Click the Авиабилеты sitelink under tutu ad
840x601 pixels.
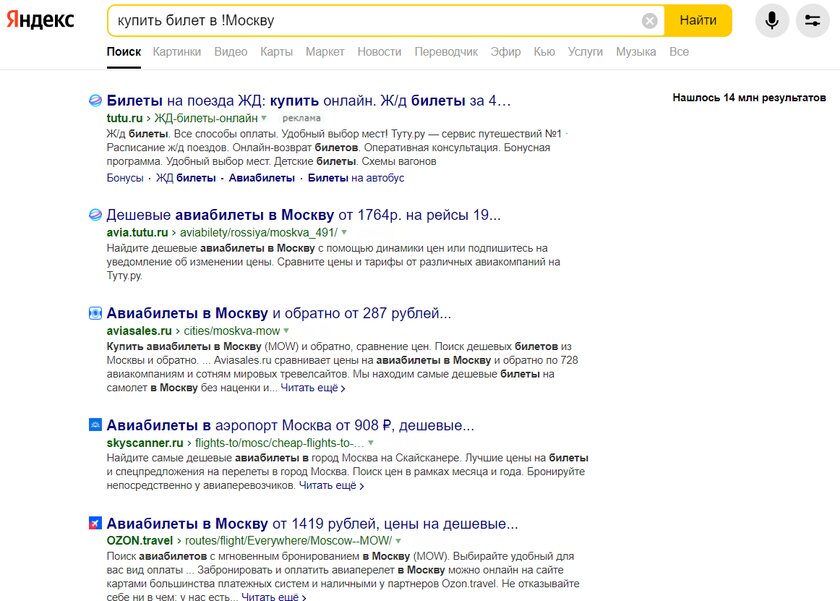click(261, 178)
